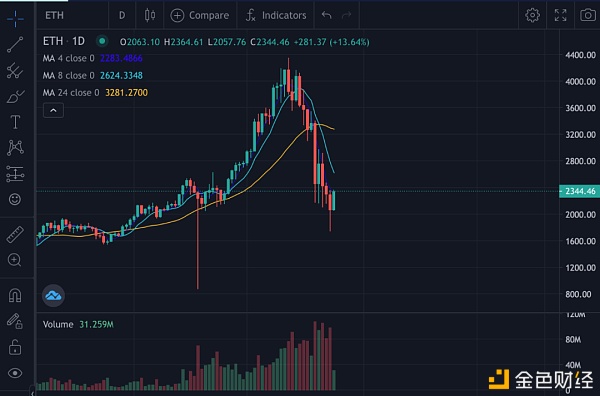Image resolution: width=600 pixels, height=396 pixels.
Task: Toggle hide all drawings eye icon
Action: tap(15, 373)
